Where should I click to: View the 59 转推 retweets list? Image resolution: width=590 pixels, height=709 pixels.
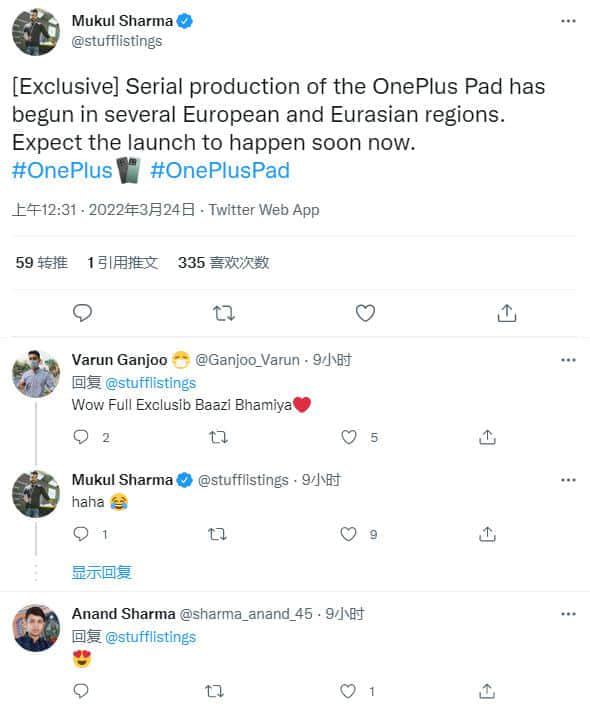tap(42, 262)
